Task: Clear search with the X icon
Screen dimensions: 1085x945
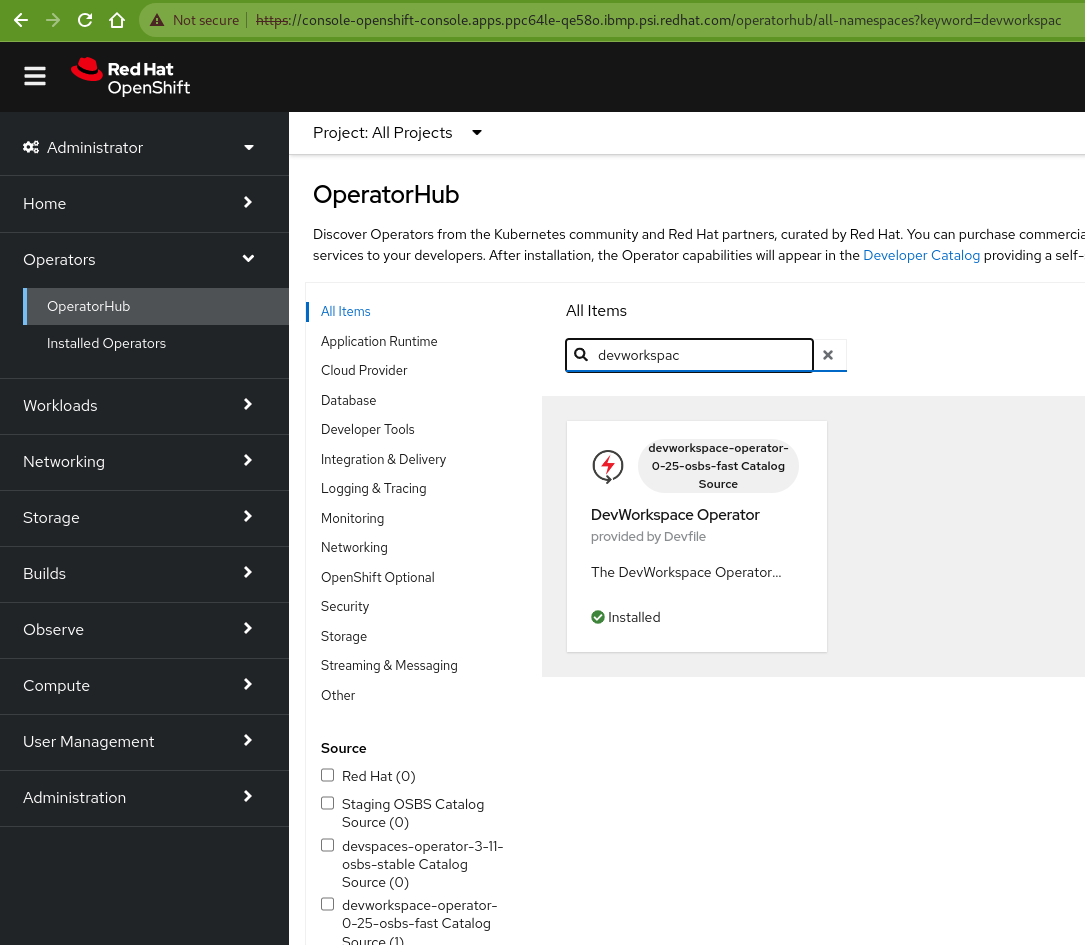Action: (828, 355)
